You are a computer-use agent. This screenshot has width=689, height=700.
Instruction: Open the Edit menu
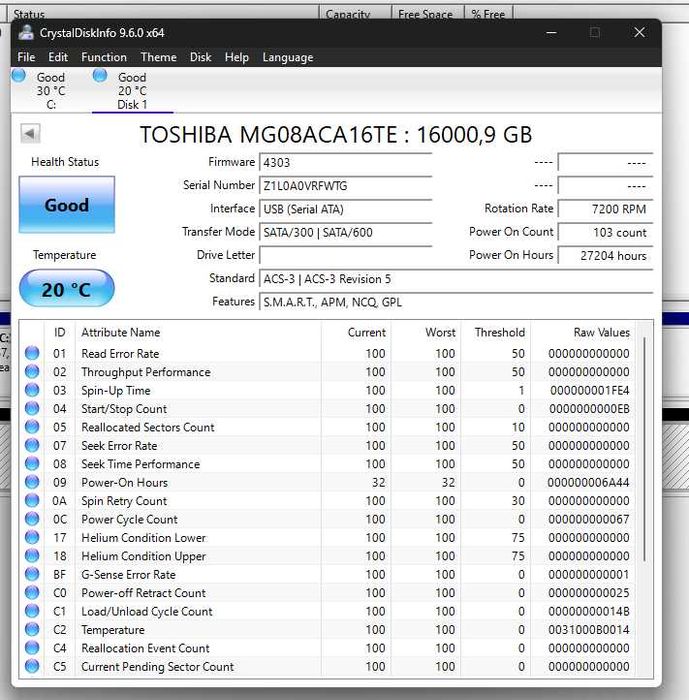click(x=58, y=57)
